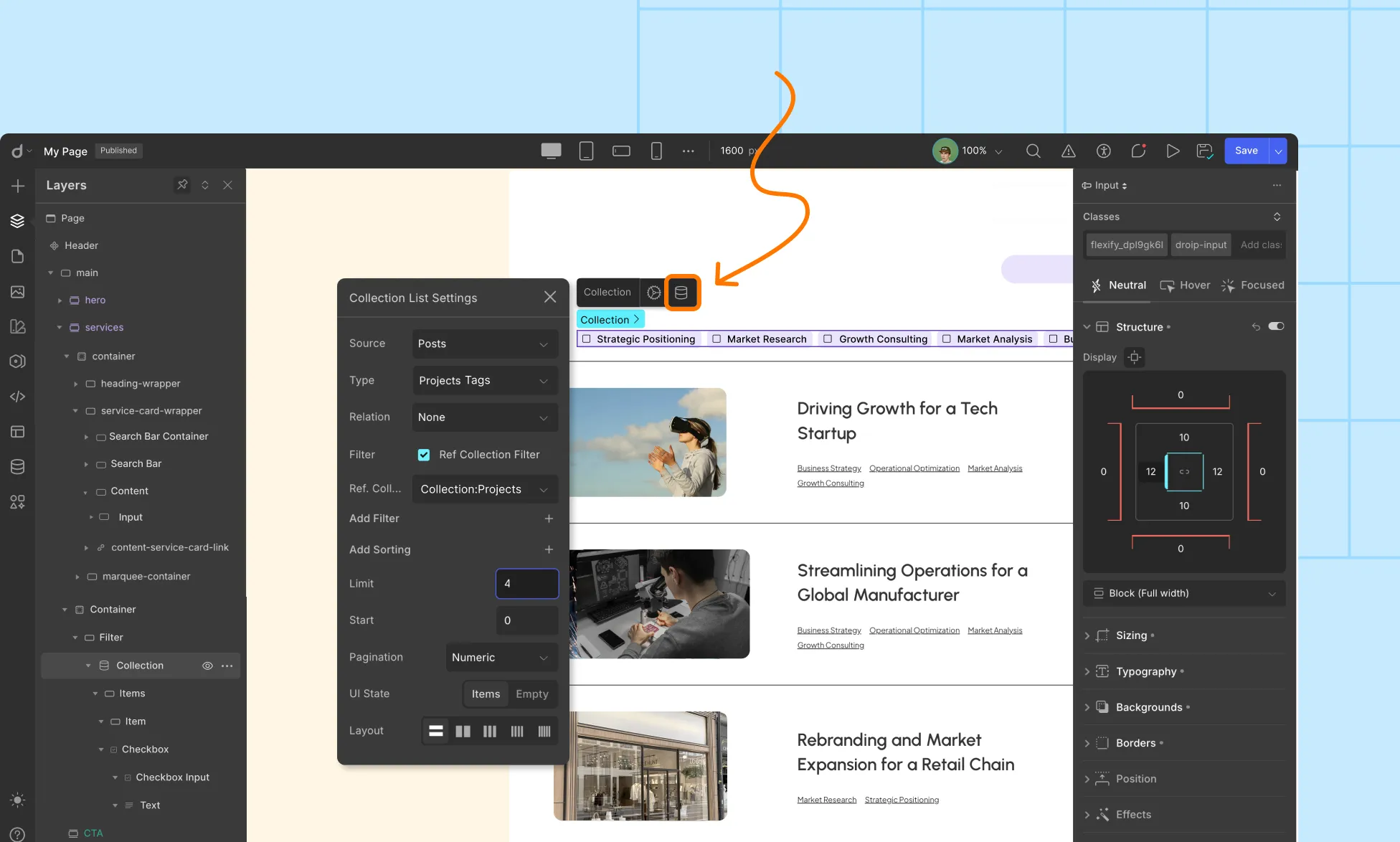Select the marquee-container layer
Image resolution: width=1400 pixels, height=842 pixels.
[x=146, y=577]
